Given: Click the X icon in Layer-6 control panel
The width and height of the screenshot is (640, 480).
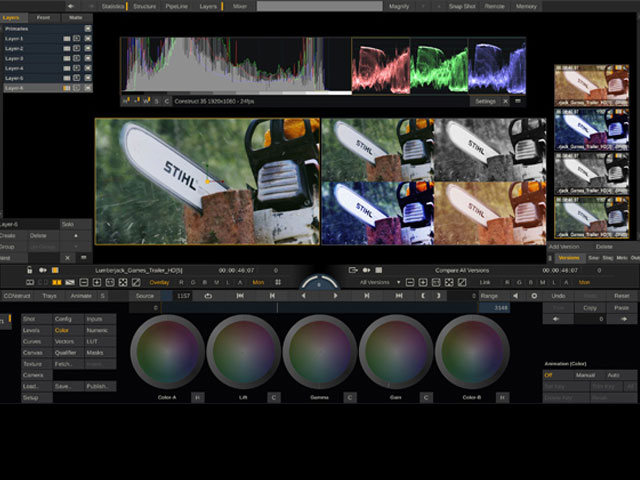Looking at the screenshot, I should (x=68, y=258).
